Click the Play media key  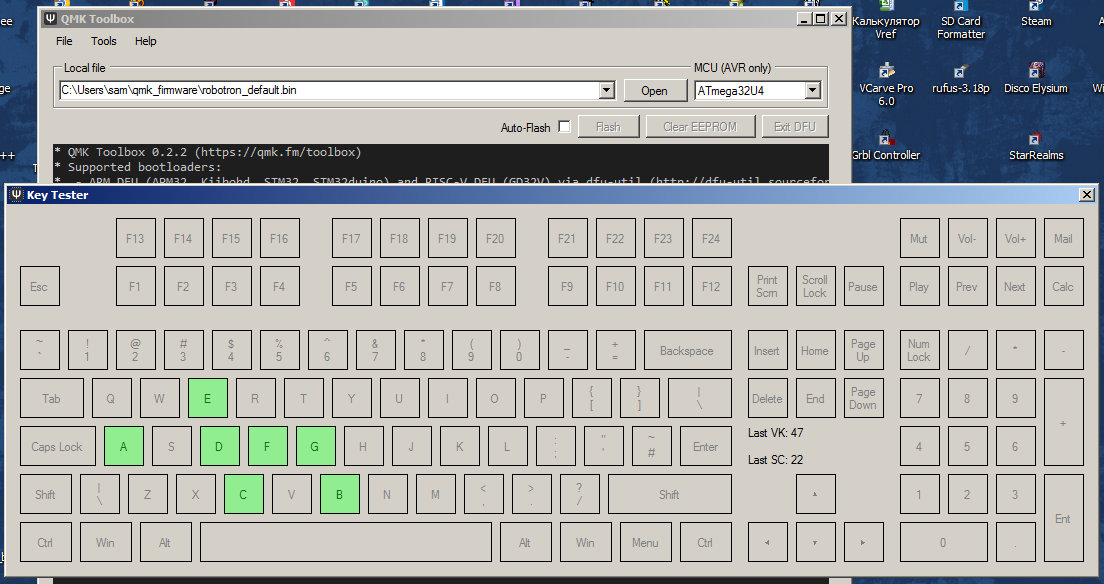pos(919,286)
